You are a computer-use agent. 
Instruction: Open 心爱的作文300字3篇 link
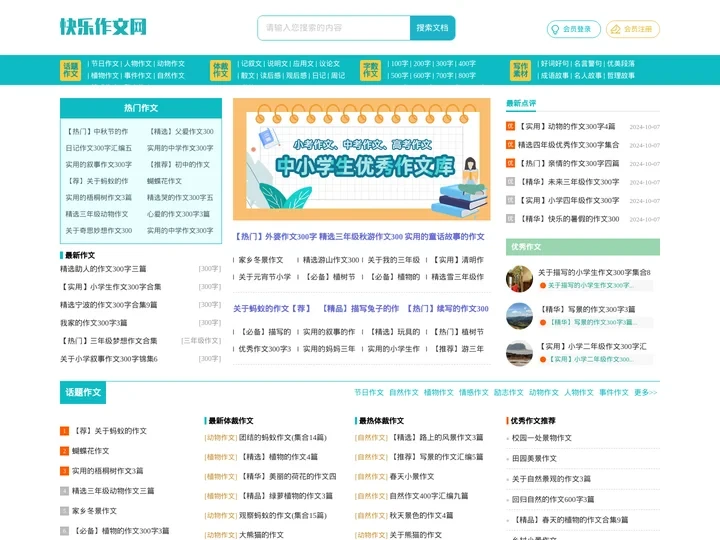178,214
